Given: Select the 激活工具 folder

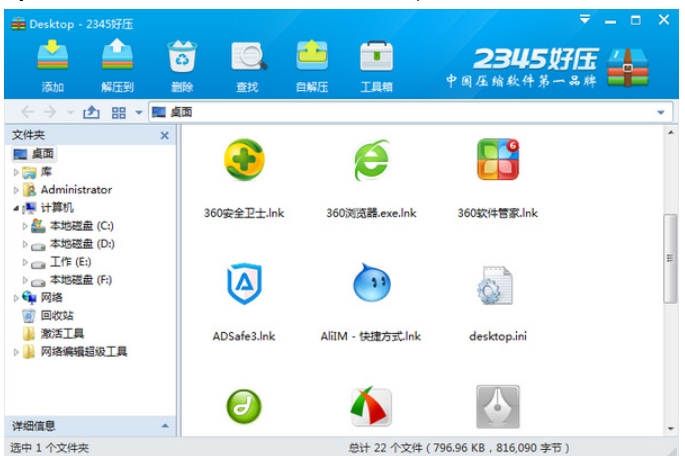Looking at the screenshot, I should [53, 334].
